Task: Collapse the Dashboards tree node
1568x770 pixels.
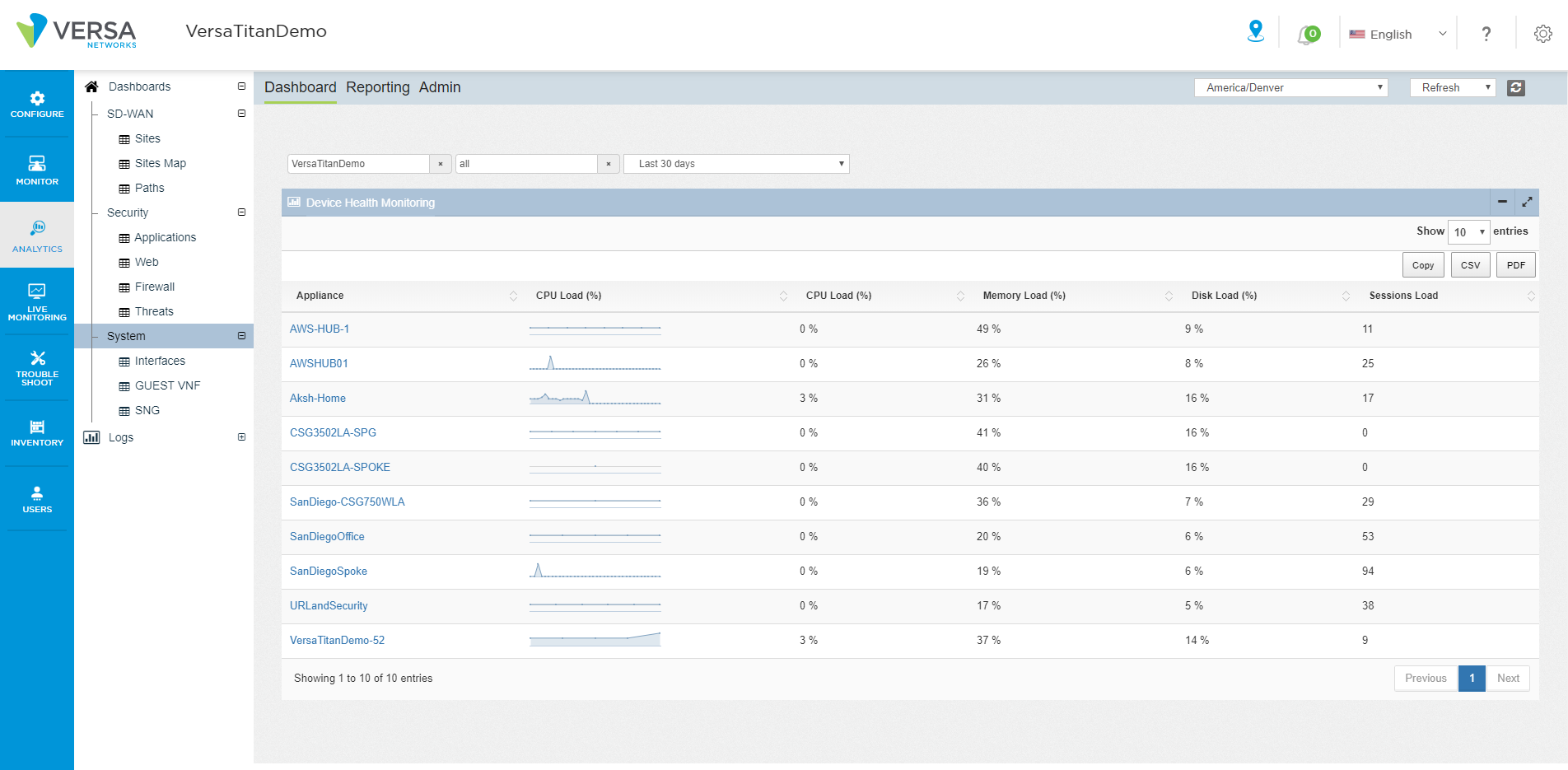Action: (x=241, y=86)
